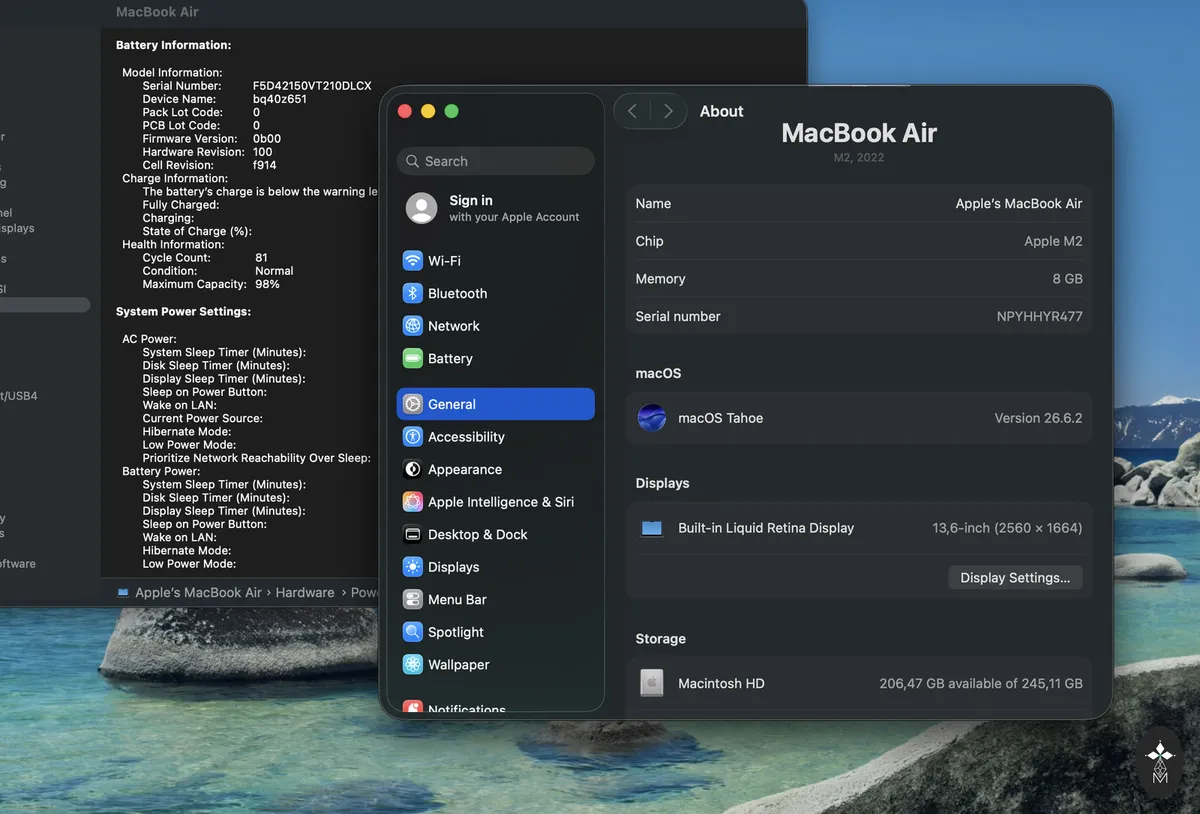The image size is (1200, 814).
Task: Click the laptop icon in System Information path bar
Action: (123, 592)
